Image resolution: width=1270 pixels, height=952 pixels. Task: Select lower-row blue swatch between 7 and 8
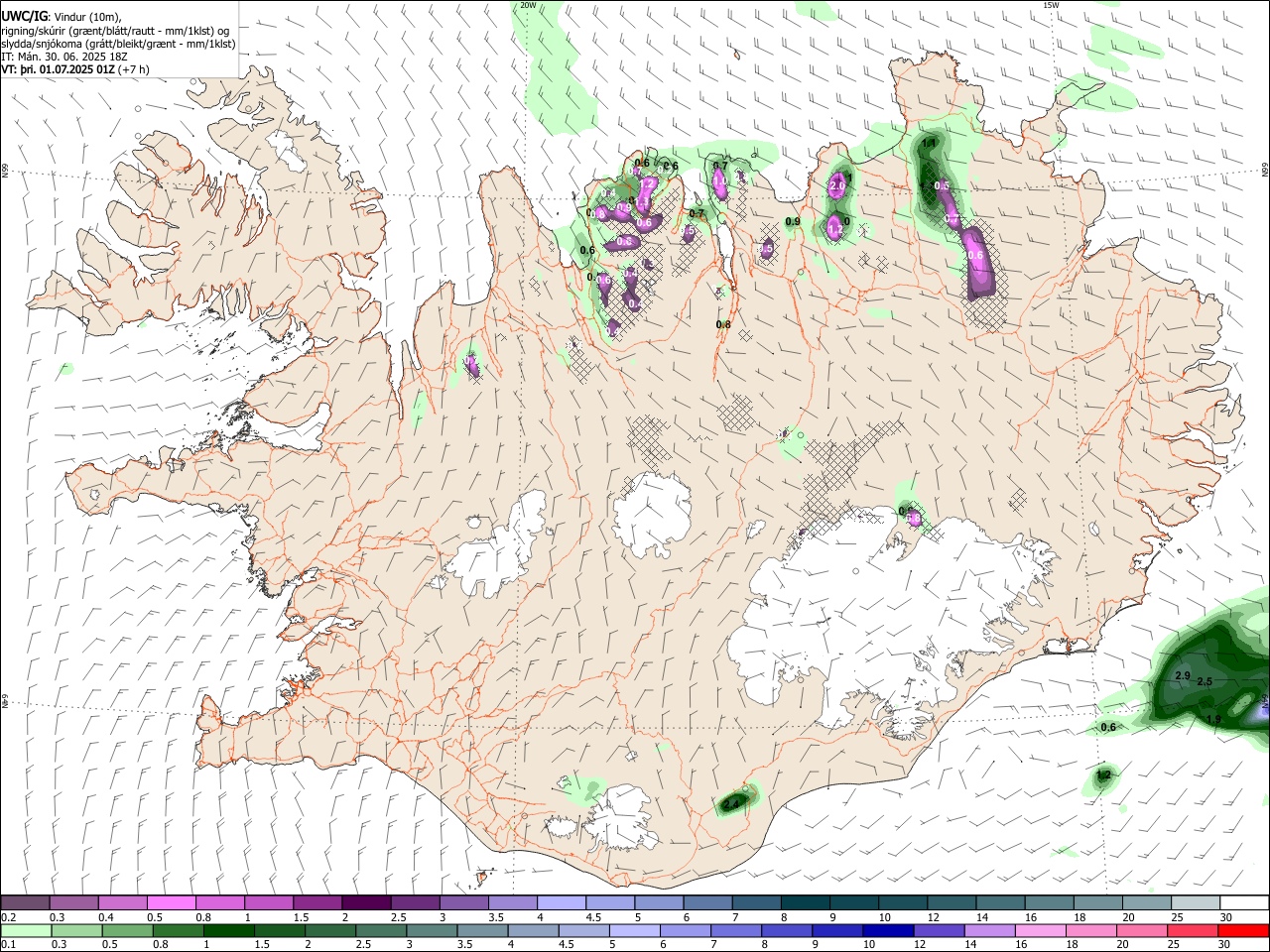tap(737, 930)
